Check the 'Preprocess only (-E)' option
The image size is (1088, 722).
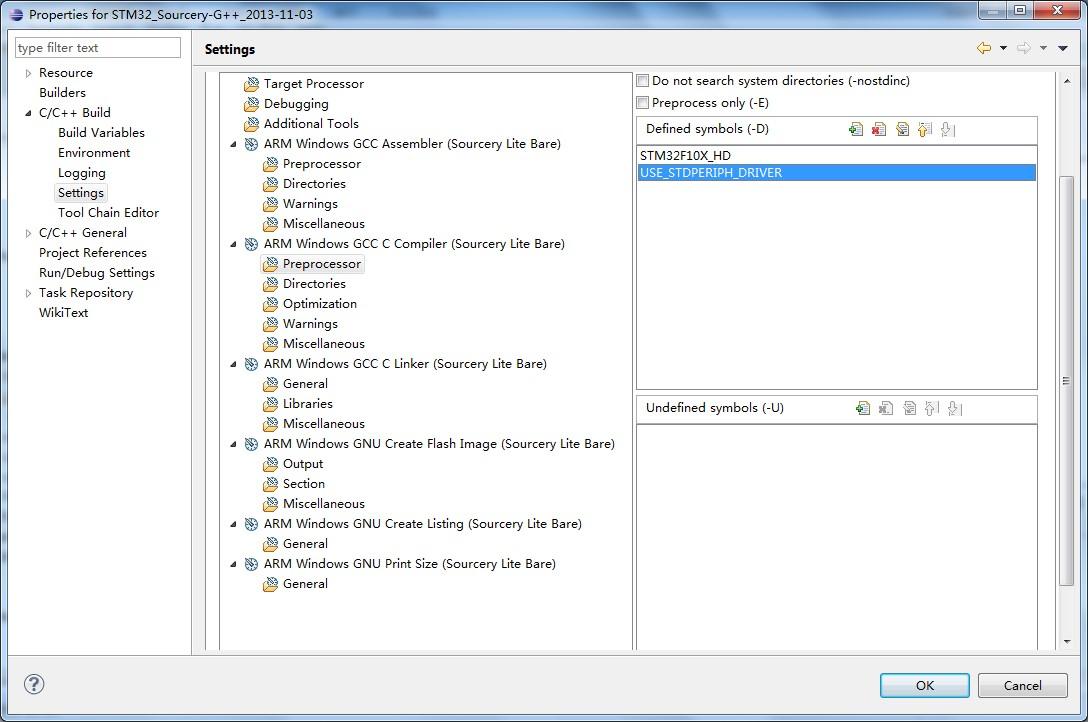pyautogui.click(x=641, y=102)
